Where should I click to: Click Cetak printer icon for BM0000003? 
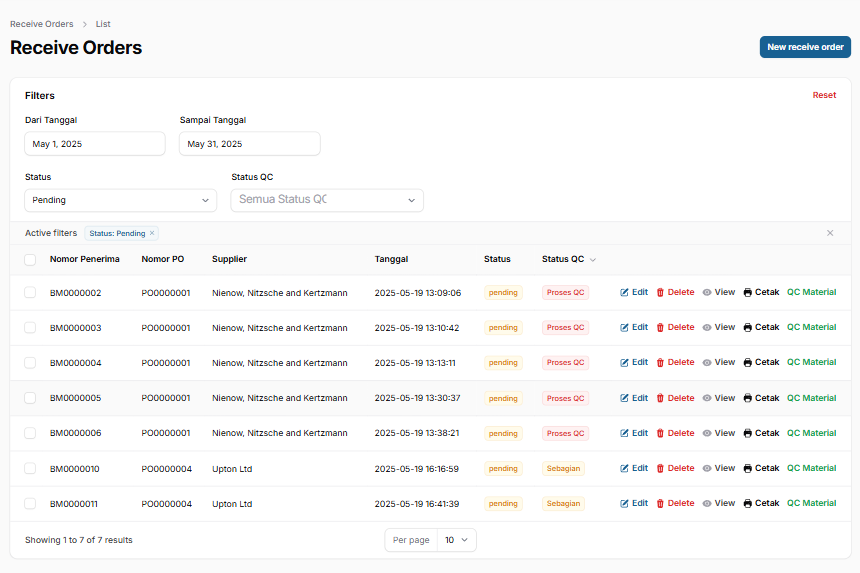[748, 327]
